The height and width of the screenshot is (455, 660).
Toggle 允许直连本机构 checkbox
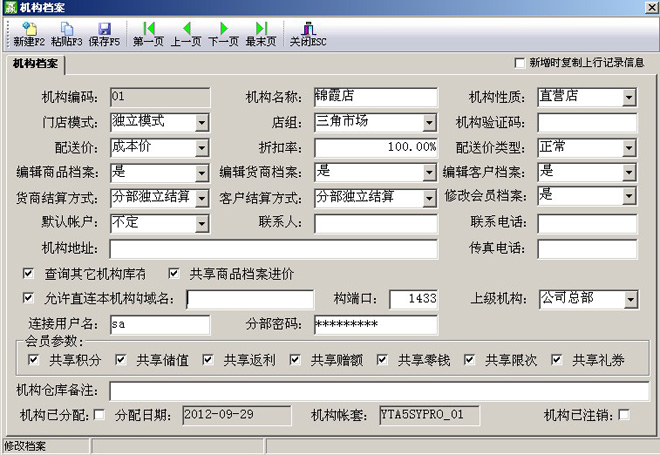pos(28,298)
